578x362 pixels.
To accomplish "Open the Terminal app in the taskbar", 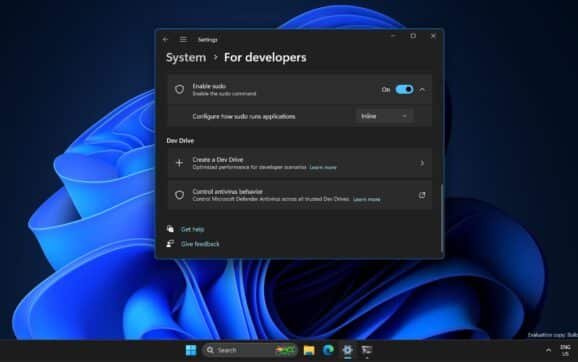I will (367, 350).
